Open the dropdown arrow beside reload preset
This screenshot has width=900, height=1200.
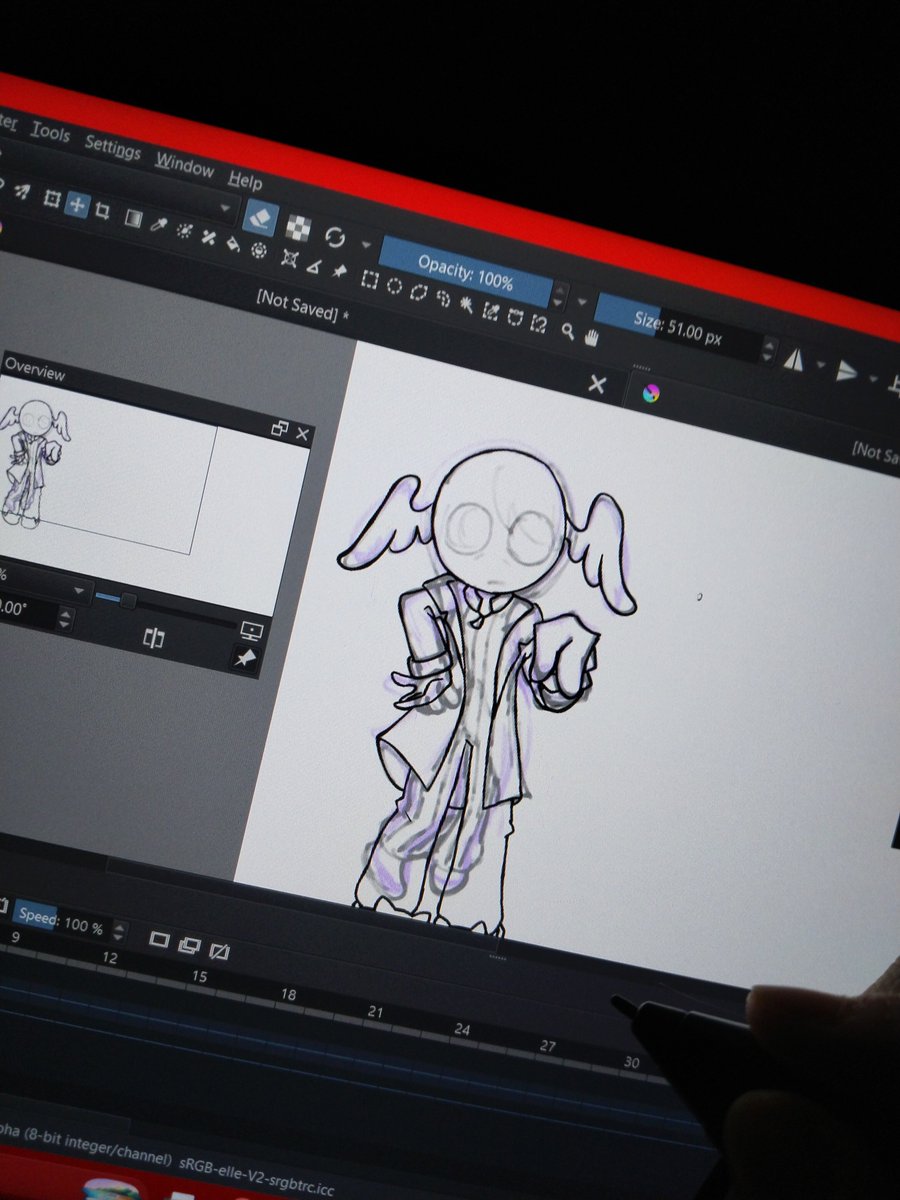coord(365,245)
